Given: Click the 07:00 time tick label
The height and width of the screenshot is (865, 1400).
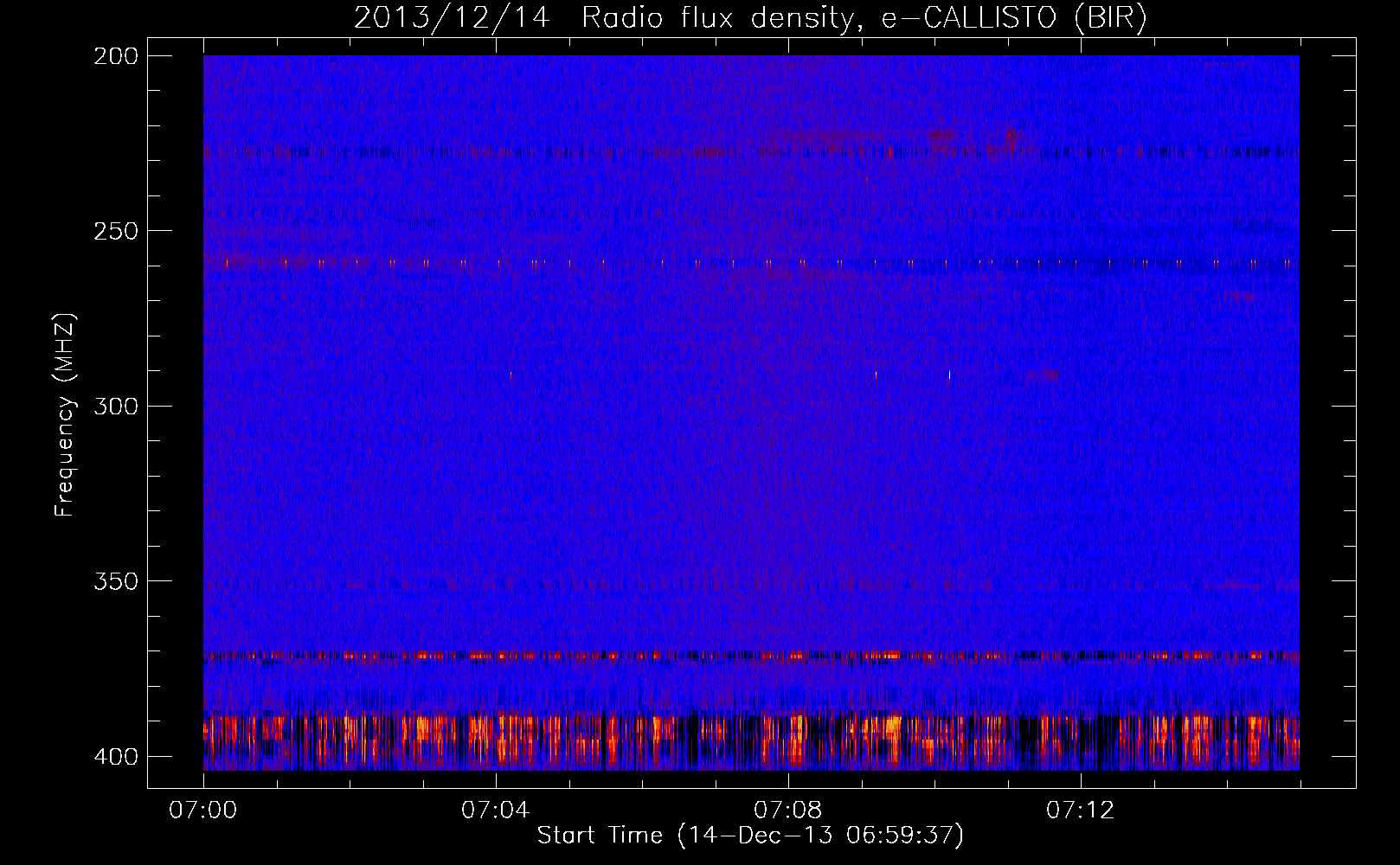Looking at the screenshot, I should [x=203, y=811].
